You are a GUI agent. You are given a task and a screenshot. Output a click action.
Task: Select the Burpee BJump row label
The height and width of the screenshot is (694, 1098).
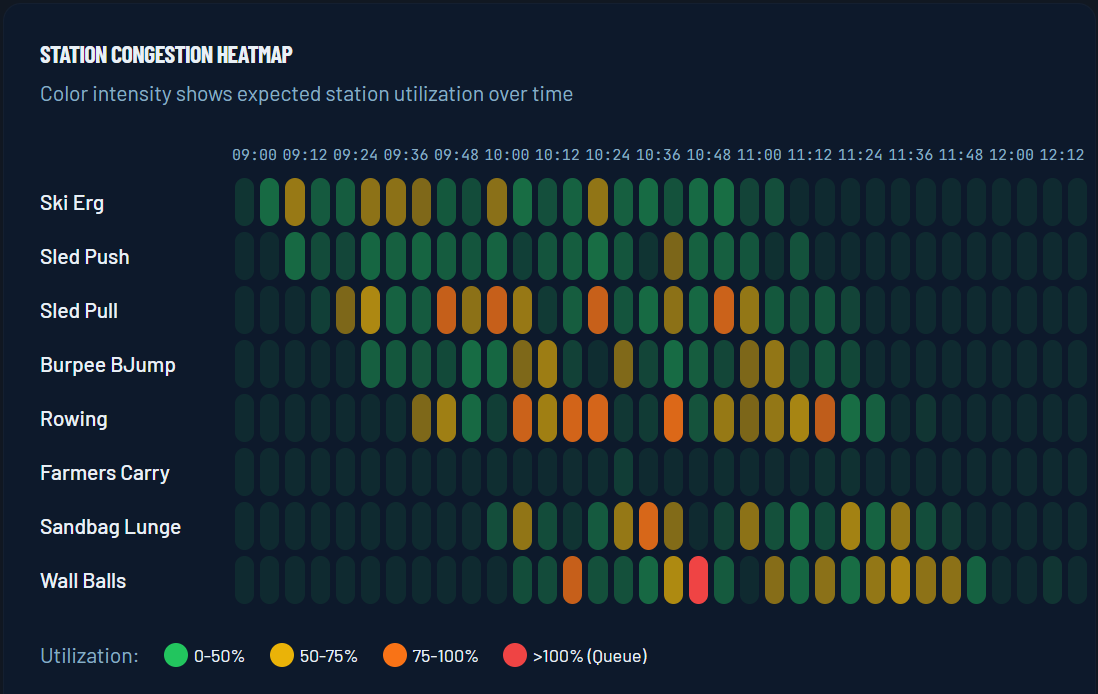click(108, 365)
